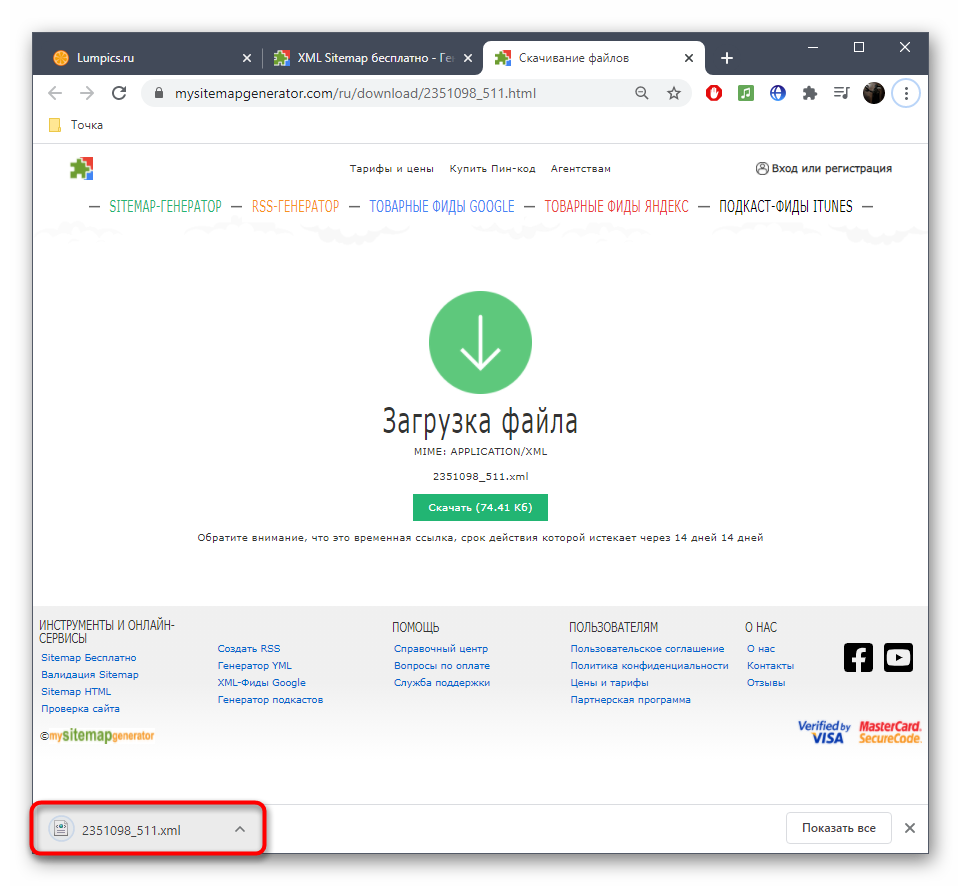Screen dimensions: 961x886
Task: Open the YouTube social icon
Action: click(x=898, y=657)
